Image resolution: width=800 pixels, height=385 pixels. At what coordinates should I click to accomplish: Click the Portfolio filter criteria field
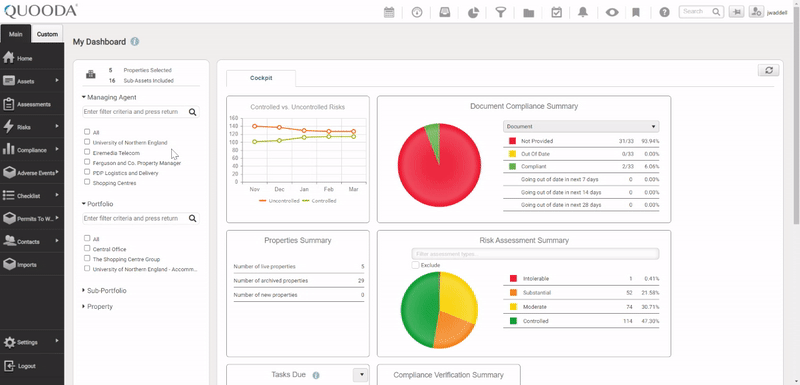coord(135,218)
